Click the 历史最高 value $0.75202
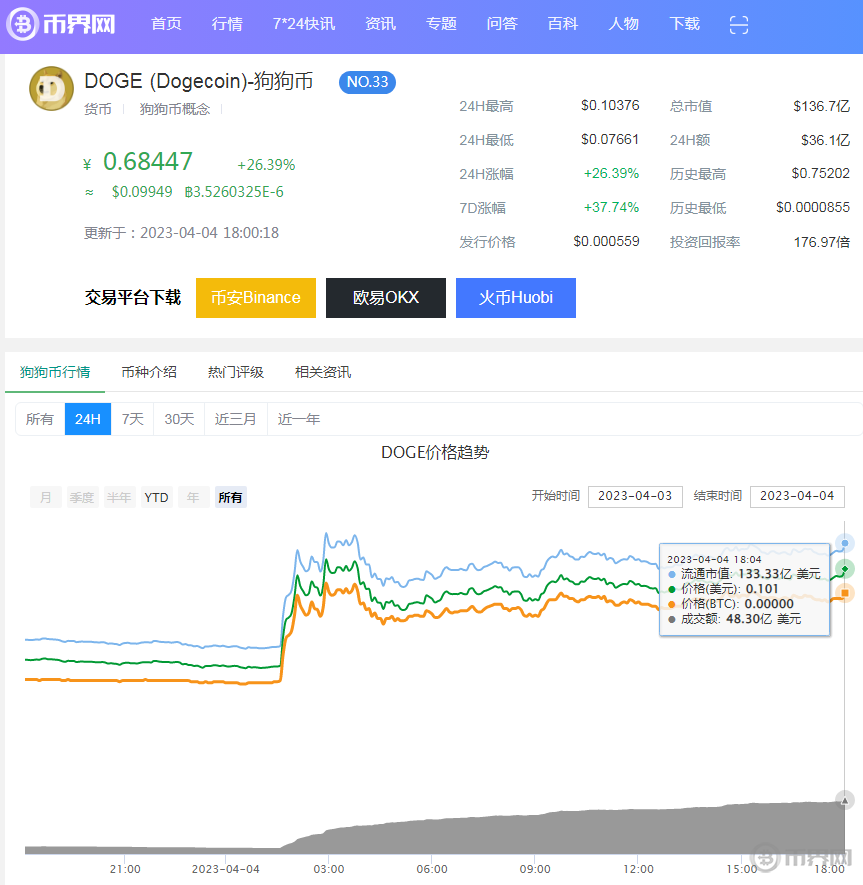This screenshot has height=885, width=863. (821, 173)
